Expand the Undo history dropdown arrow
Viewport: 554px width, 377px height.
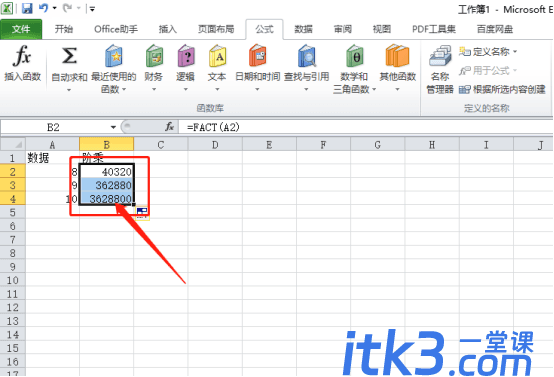54,8
